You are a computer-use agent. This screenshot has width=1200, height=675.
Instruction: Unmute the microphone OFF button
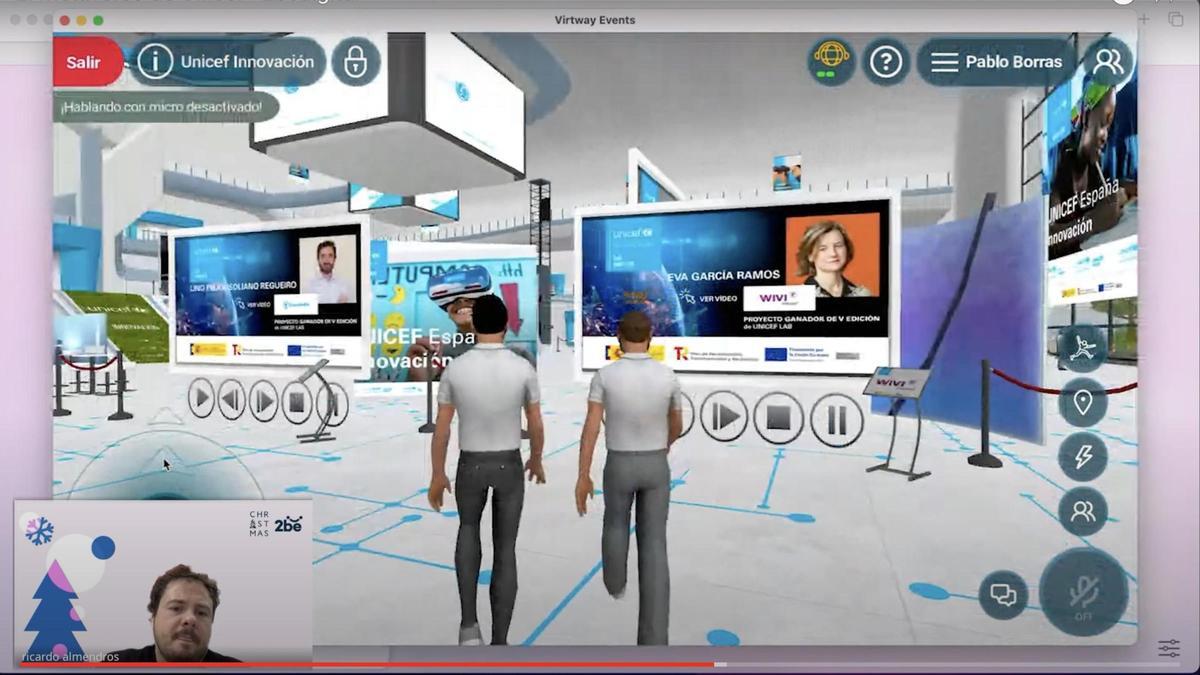click(x=1084, y=594)
